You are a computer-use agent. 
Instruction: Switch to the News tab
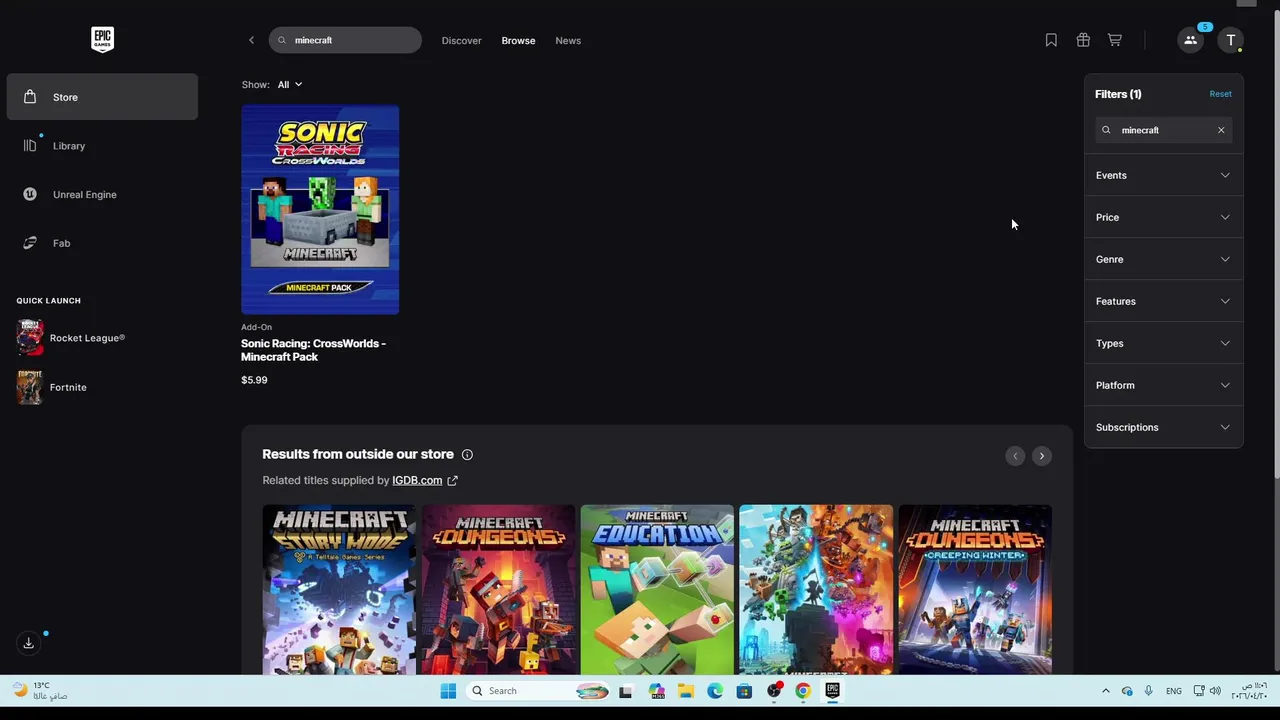pyautogui.click(x=568, y=41)
